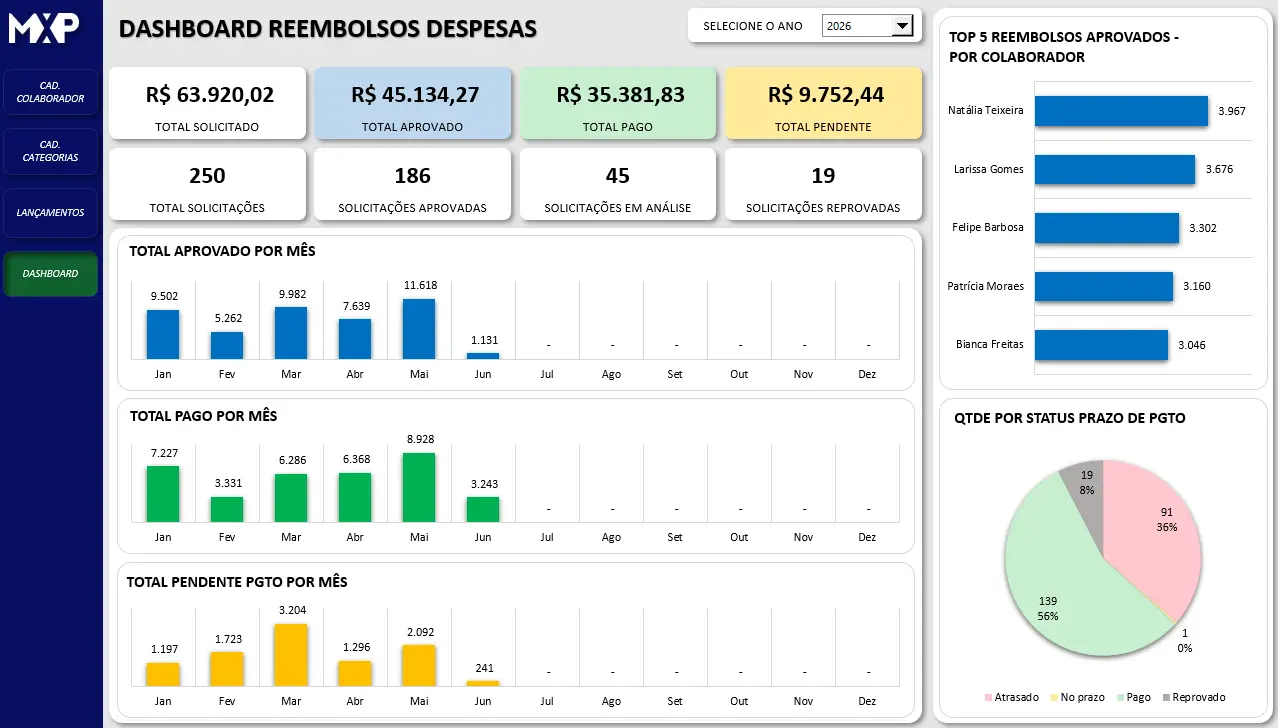Go to LANÇAMENTOS section
This screenshot has width=1278, height=728.
pyautogui.click(x=50, y=212)
